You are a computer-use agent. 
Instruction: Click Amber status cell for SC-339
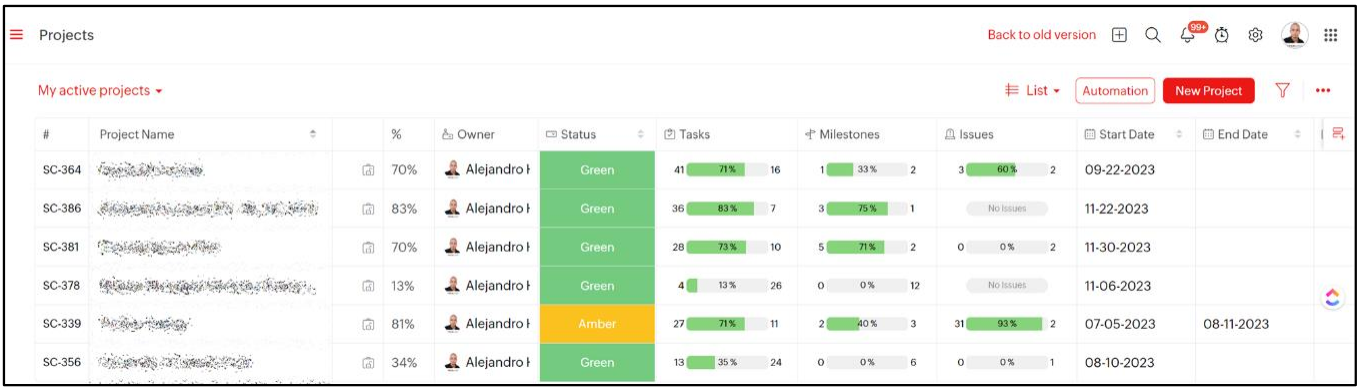coord(597,324)
